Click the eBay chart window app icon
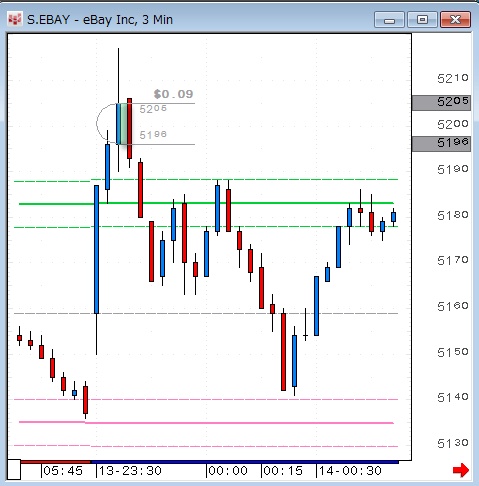479x486 pixels. coord(15,19)
